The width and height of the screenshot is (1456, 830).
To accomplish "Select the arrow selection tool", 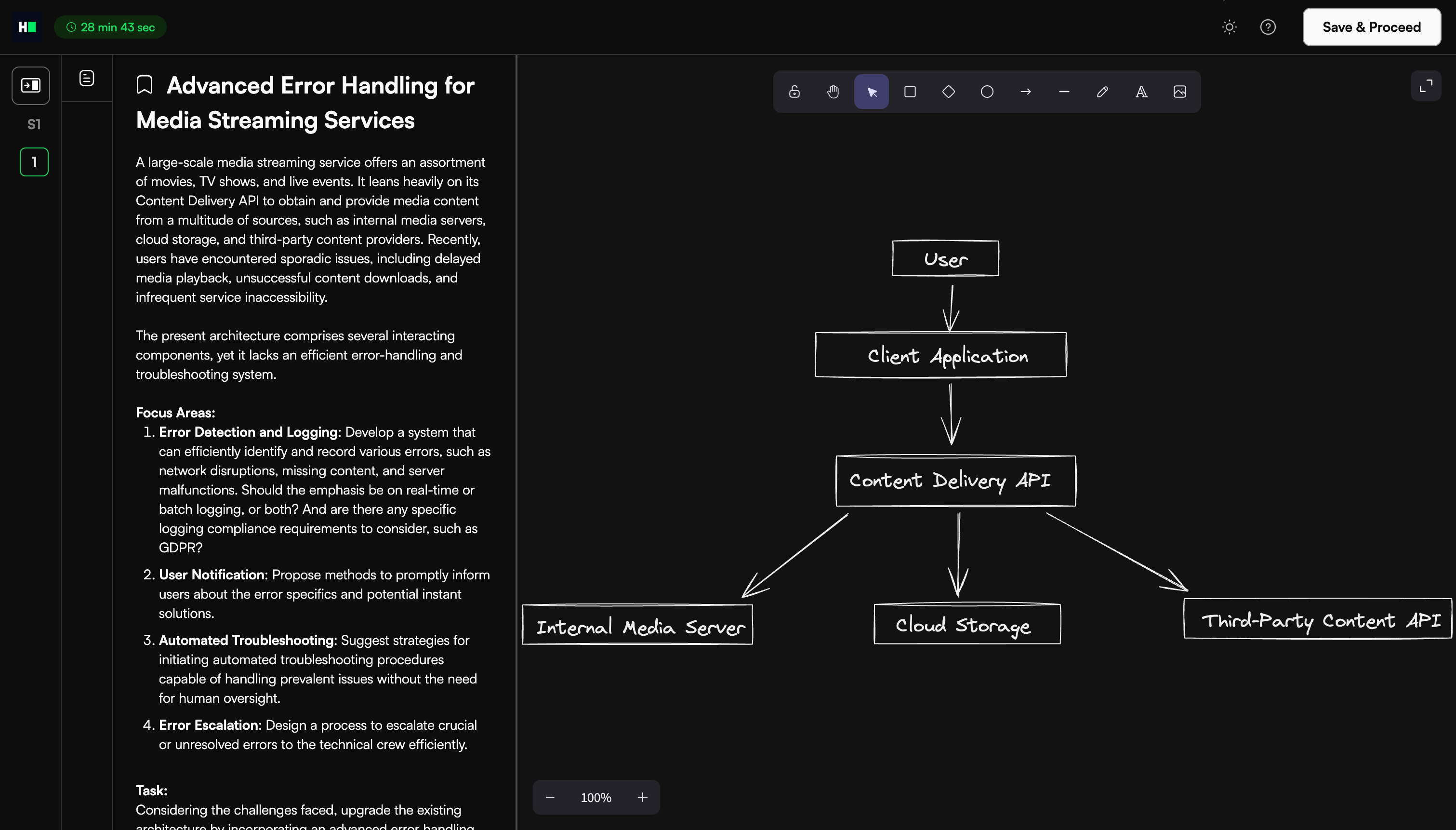I will click(871, 92).
